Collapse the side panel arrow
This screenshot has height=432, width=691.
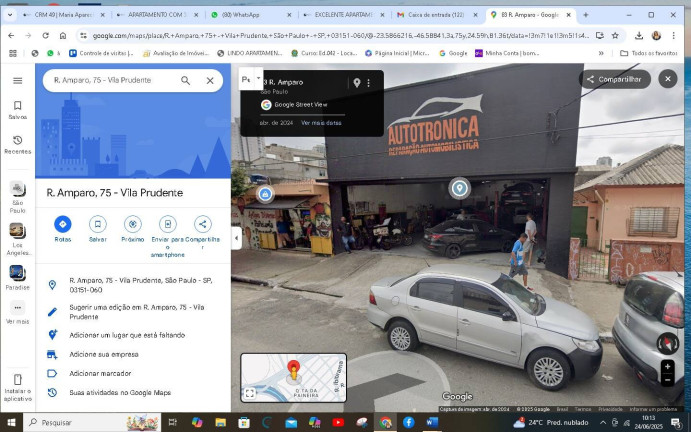click(x=236, y=238)
